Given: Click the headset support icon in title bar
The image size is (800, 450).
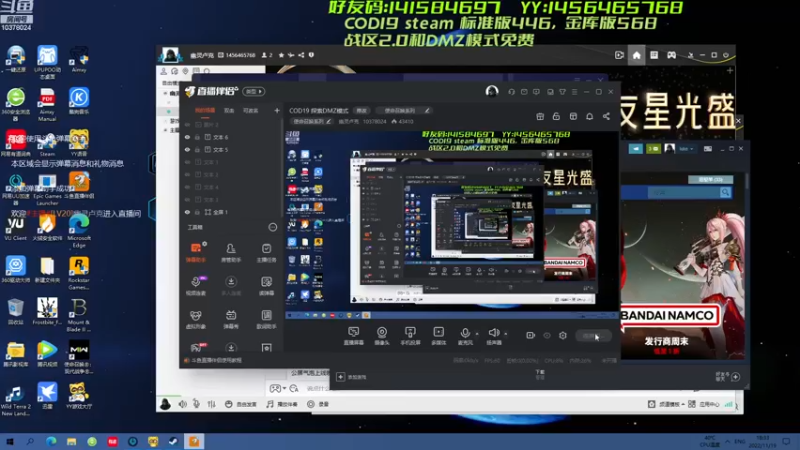Looking at the screenshot, I should [x=511, y=92].
